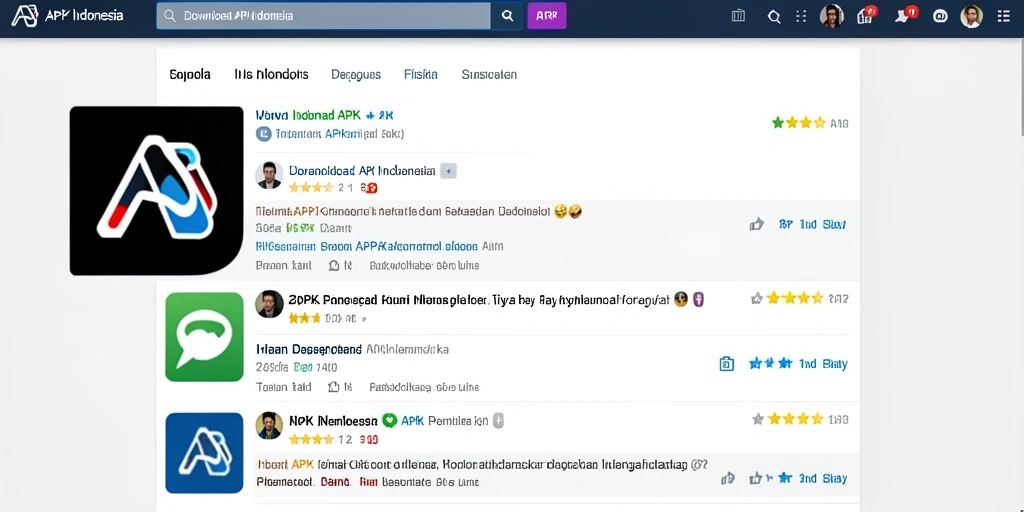This screenshot has width=1024, height=512.
Task: Click the magnifier icon beside the grid dots
Action: click(x=774, y=17)
